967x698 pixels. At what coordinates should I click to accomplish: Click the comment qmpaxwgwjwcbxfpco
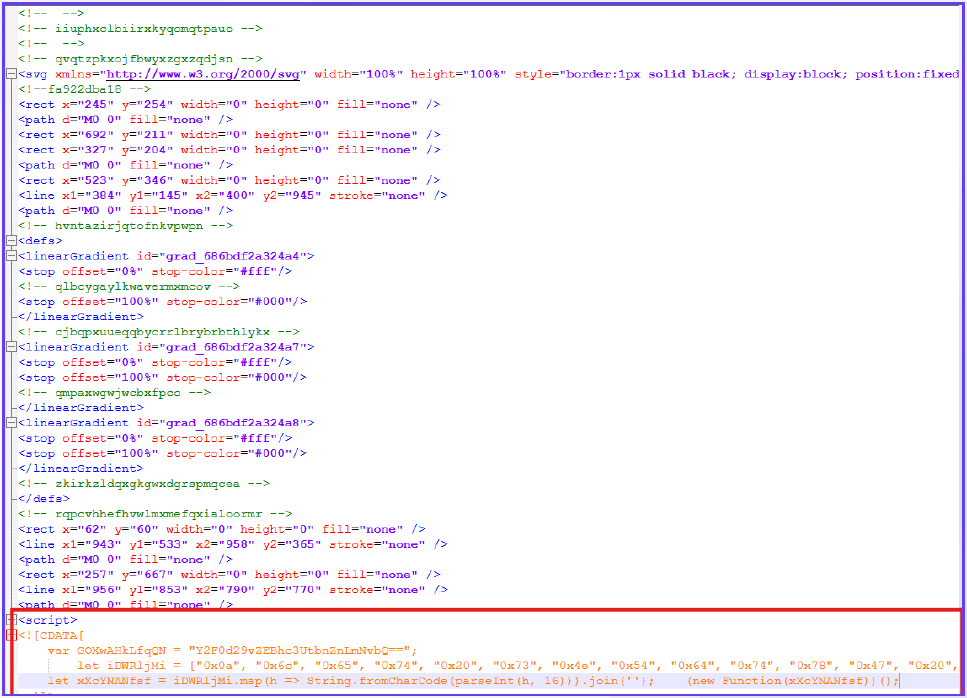pyautogui.click(x=114, y=392)
